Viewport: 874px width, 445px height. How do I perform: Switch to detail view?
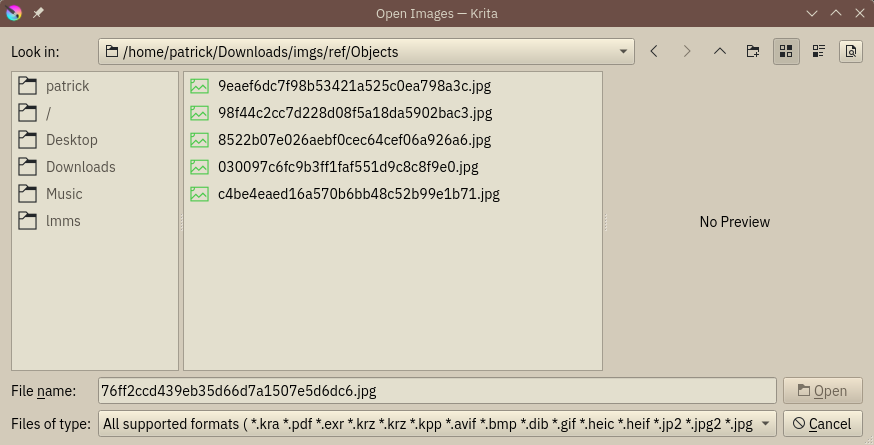tap(818, 52)
